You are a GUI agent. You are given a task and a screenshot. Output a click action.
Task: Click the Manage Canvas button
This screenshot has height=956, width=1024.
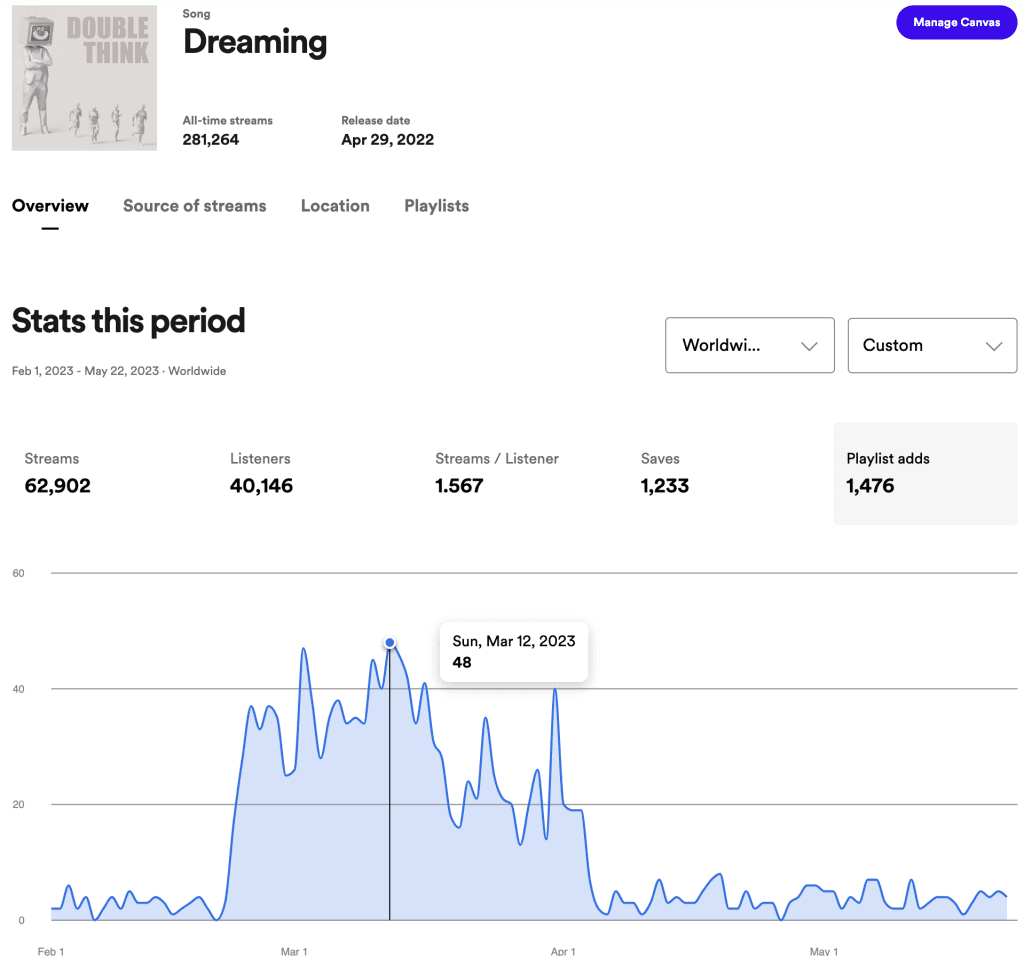956,22
